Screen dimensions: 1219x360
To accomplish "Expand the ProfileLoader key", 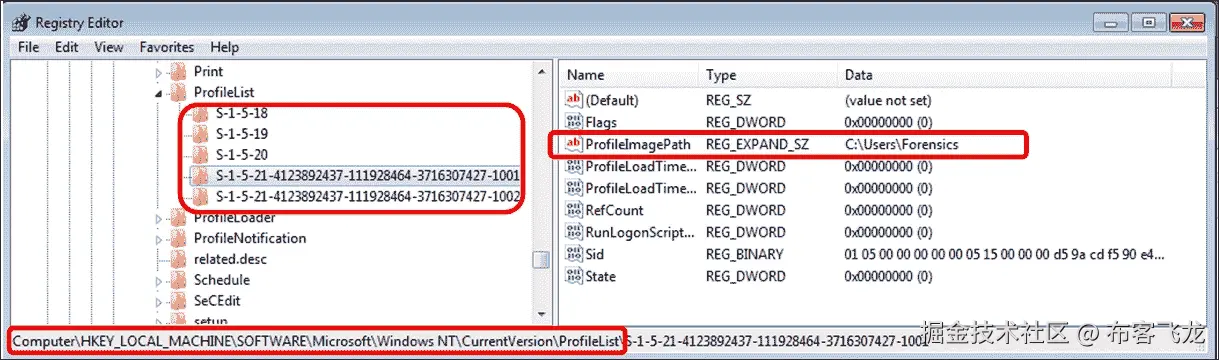I will click(x=158, y=218).
